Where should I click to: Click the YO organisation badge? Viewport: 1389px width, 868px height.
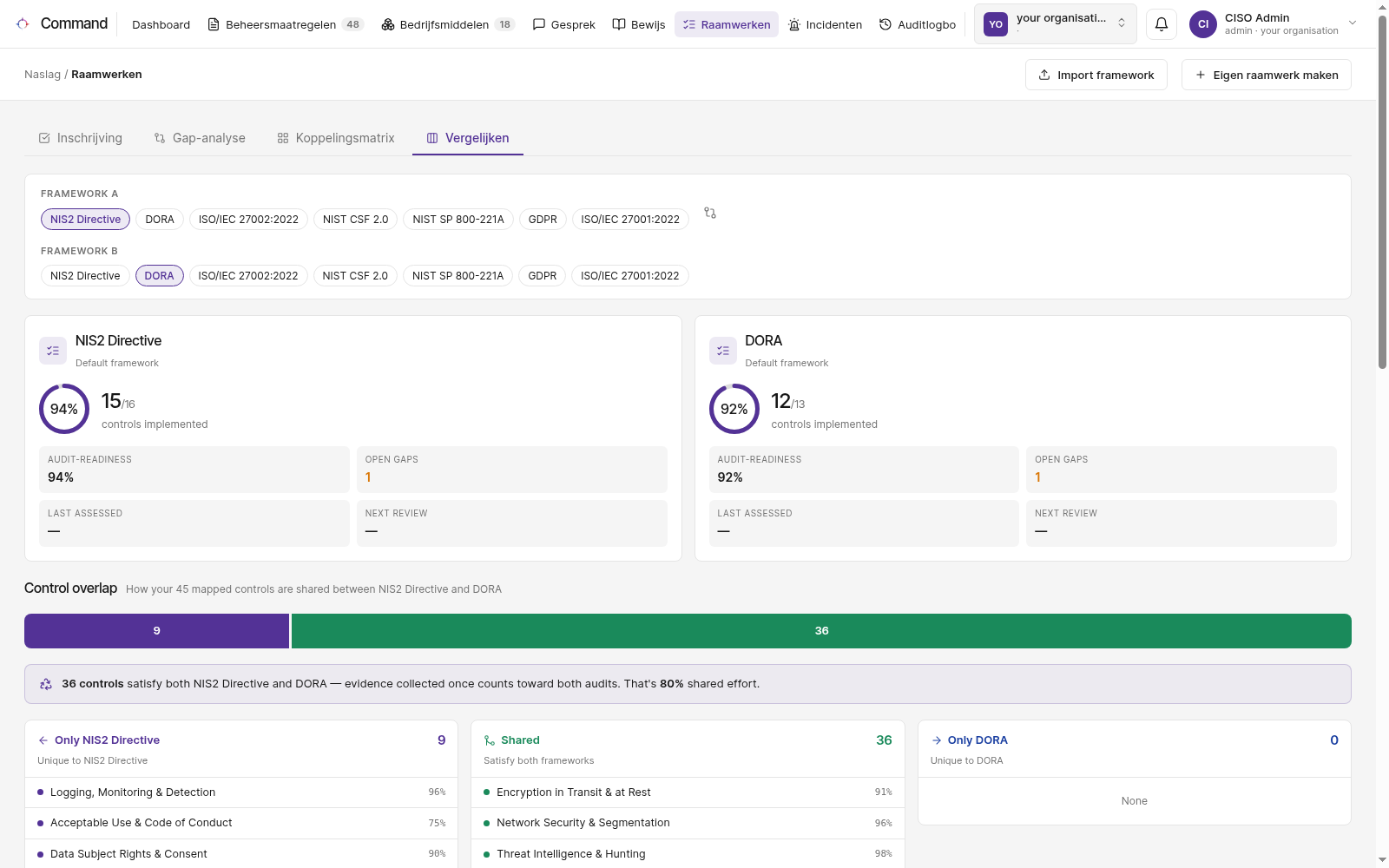tap(996, 24)
